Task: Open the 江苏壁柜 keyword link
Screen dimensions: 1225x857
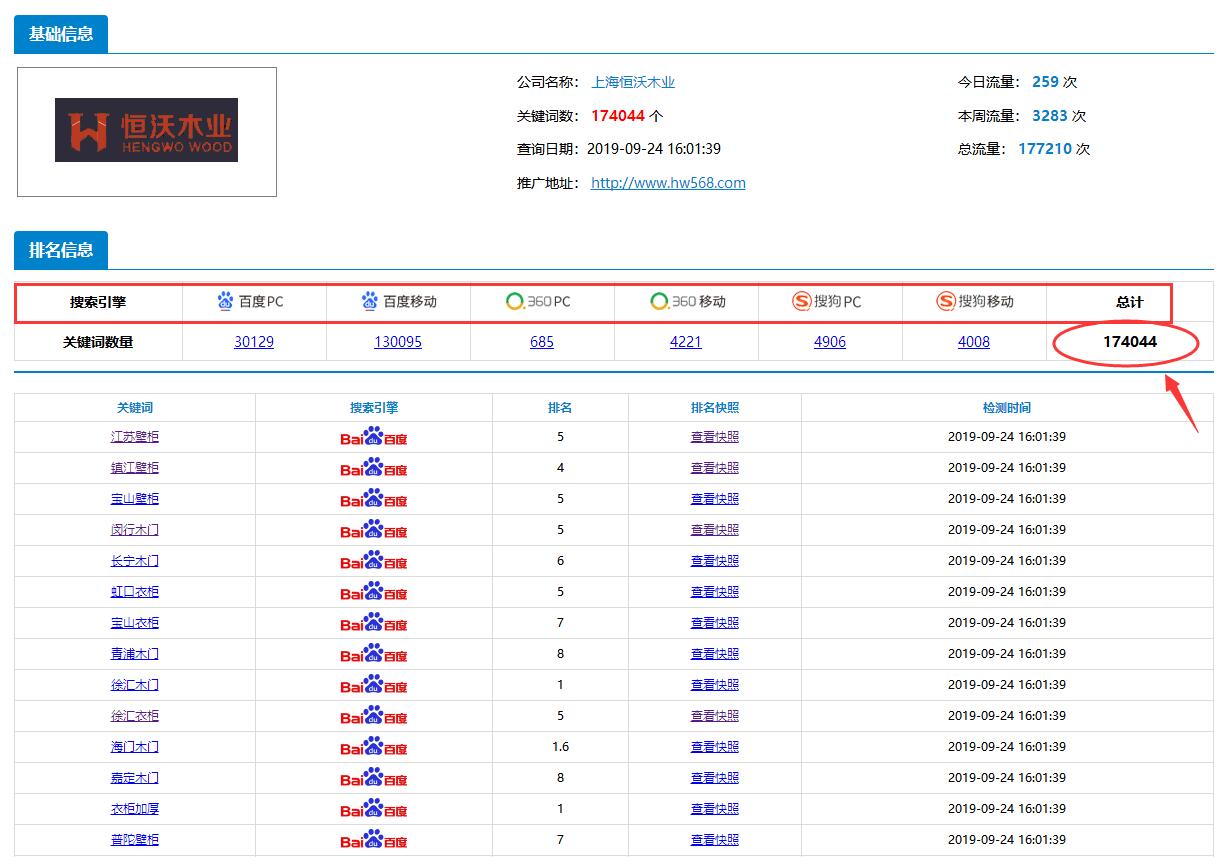Action: coord(135,437)
